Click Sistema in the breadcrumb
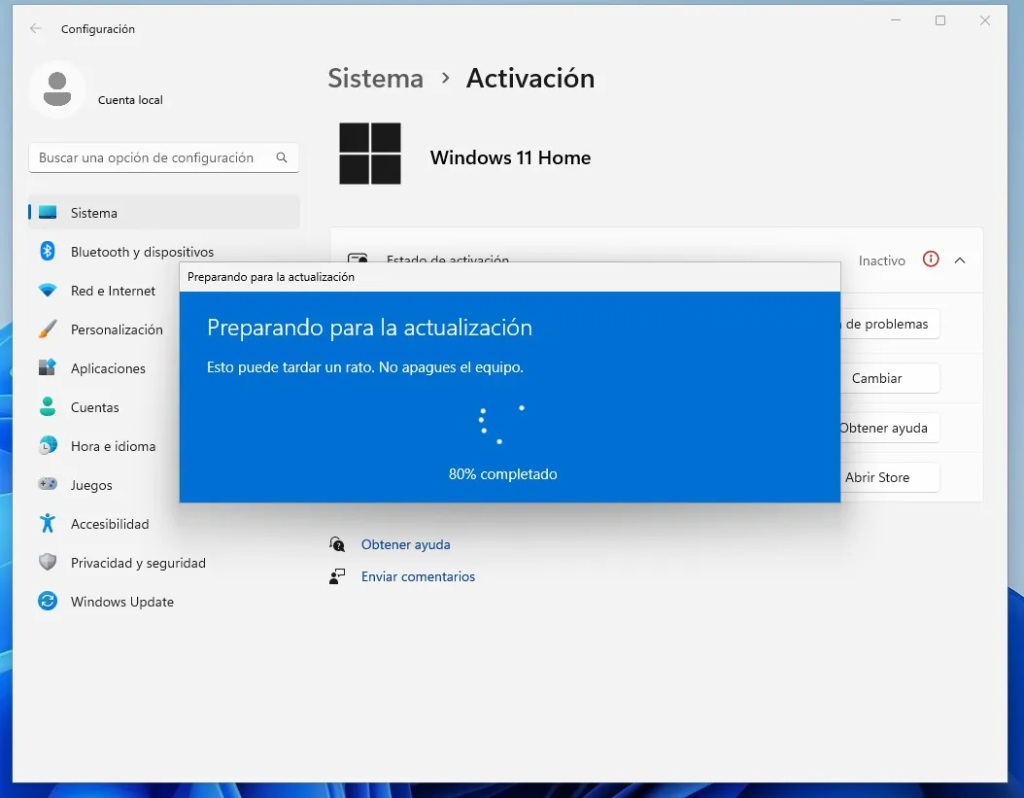The width and height of the screenshot is (1024, 798). pyautogui.click(x=376, y=78)
